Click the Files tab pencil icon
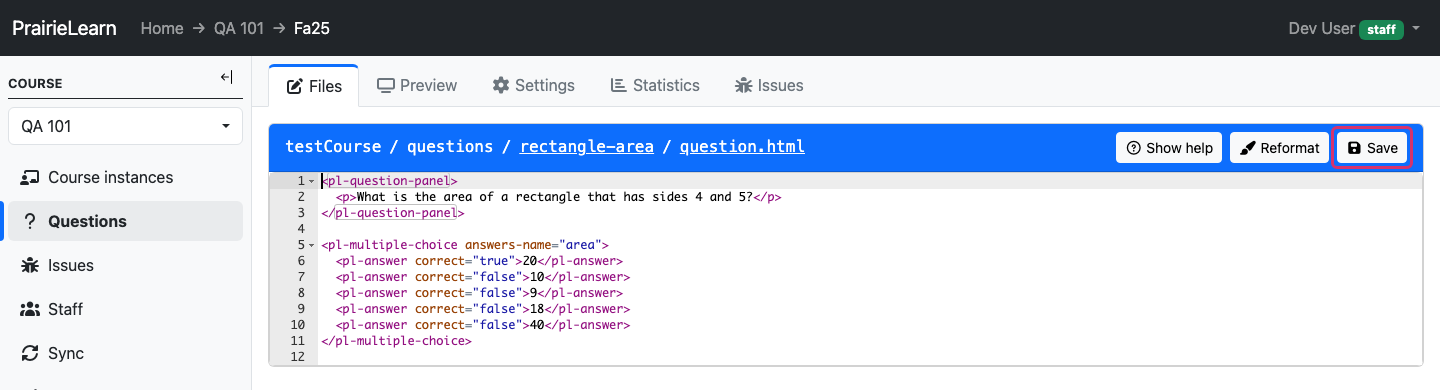Viewport: 1440px width, 390px height. (x=295, y=87)
